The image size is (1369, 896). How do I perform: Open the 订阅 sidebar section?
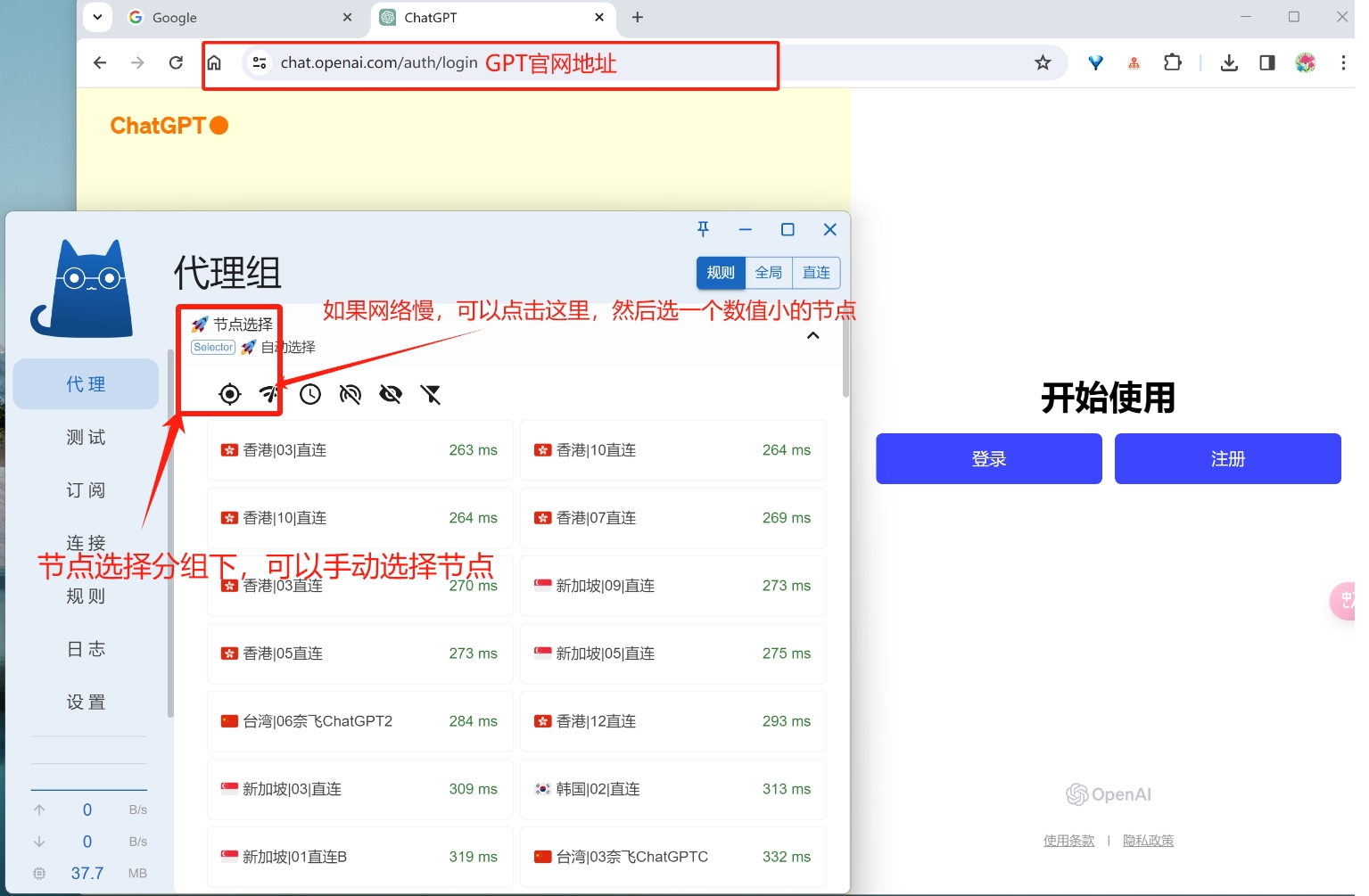[86, 490]
